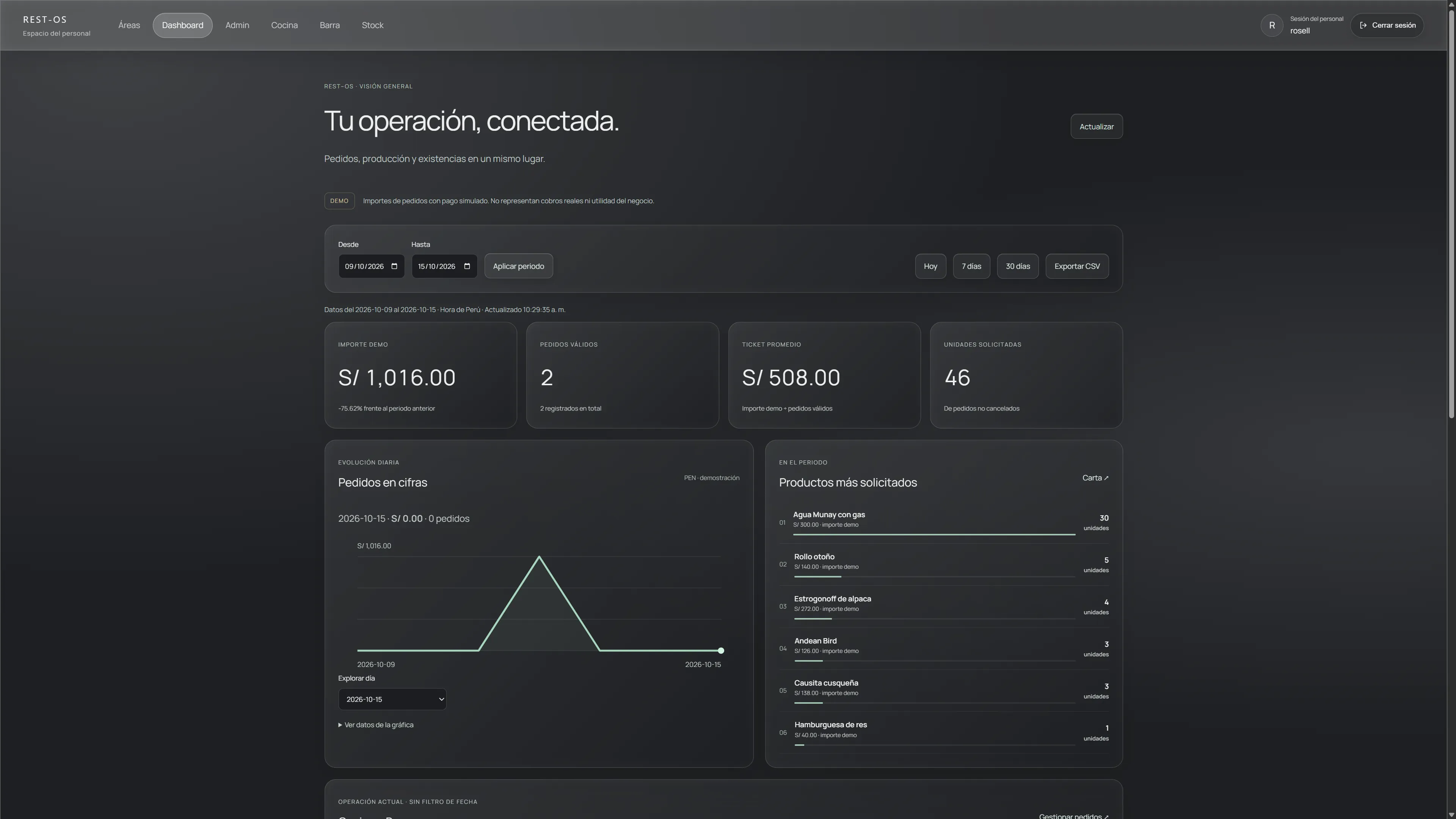
Task: Click the Actualizar button
Action: [1097, 127]
